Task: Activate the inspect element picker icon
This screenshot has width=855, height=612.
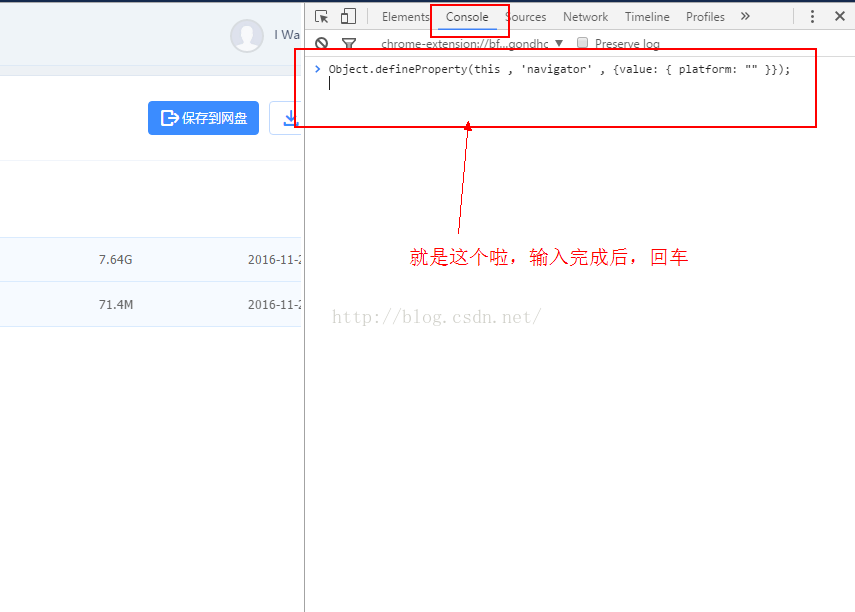Action: point(321,16)
